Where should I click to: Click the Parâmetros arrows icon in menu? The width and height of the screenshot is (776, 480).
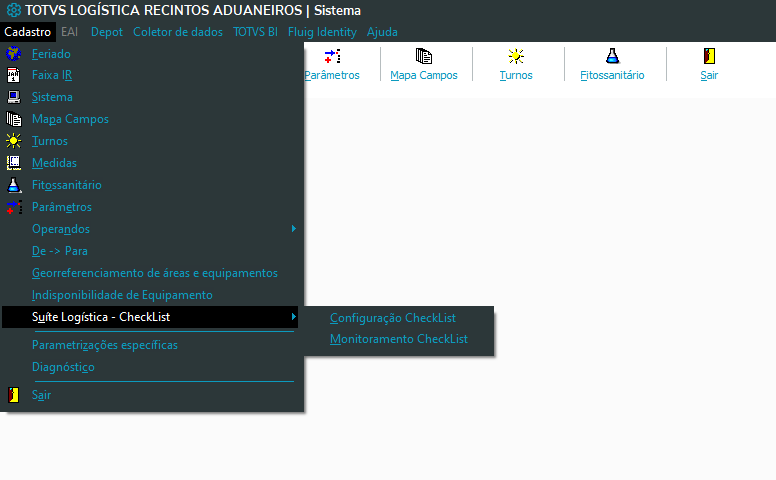14,207
